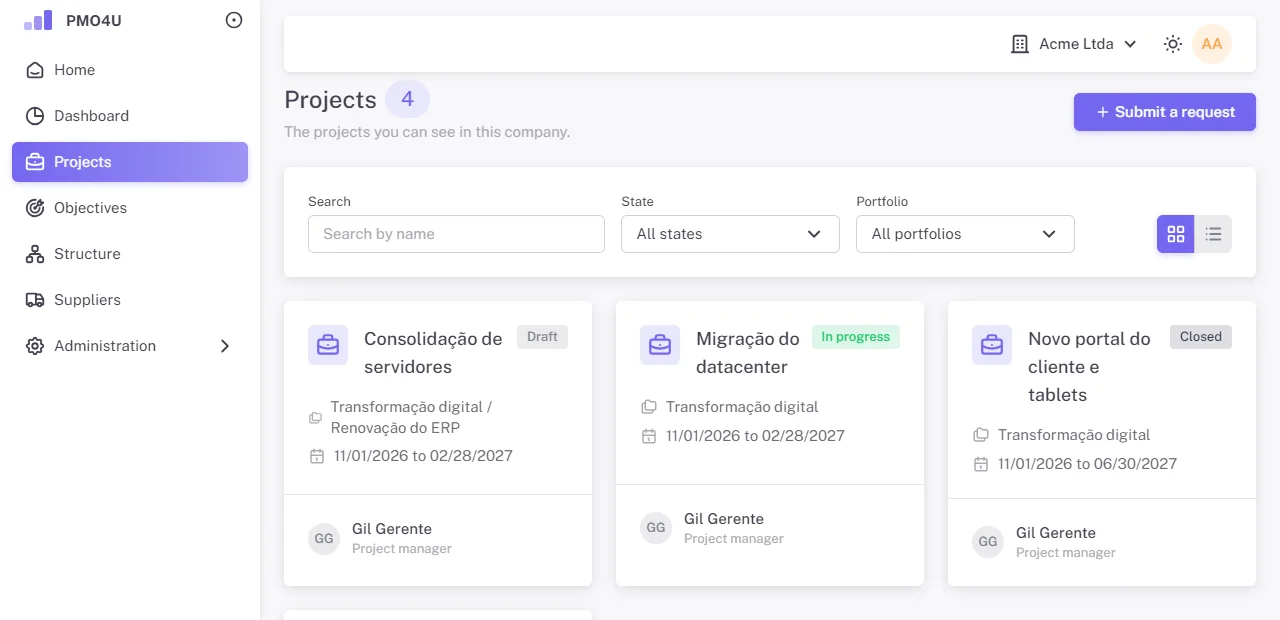Screen dimensions: 1280x620
Task: Click the Dashboard pie chart icon
Action: click(35, 116)
